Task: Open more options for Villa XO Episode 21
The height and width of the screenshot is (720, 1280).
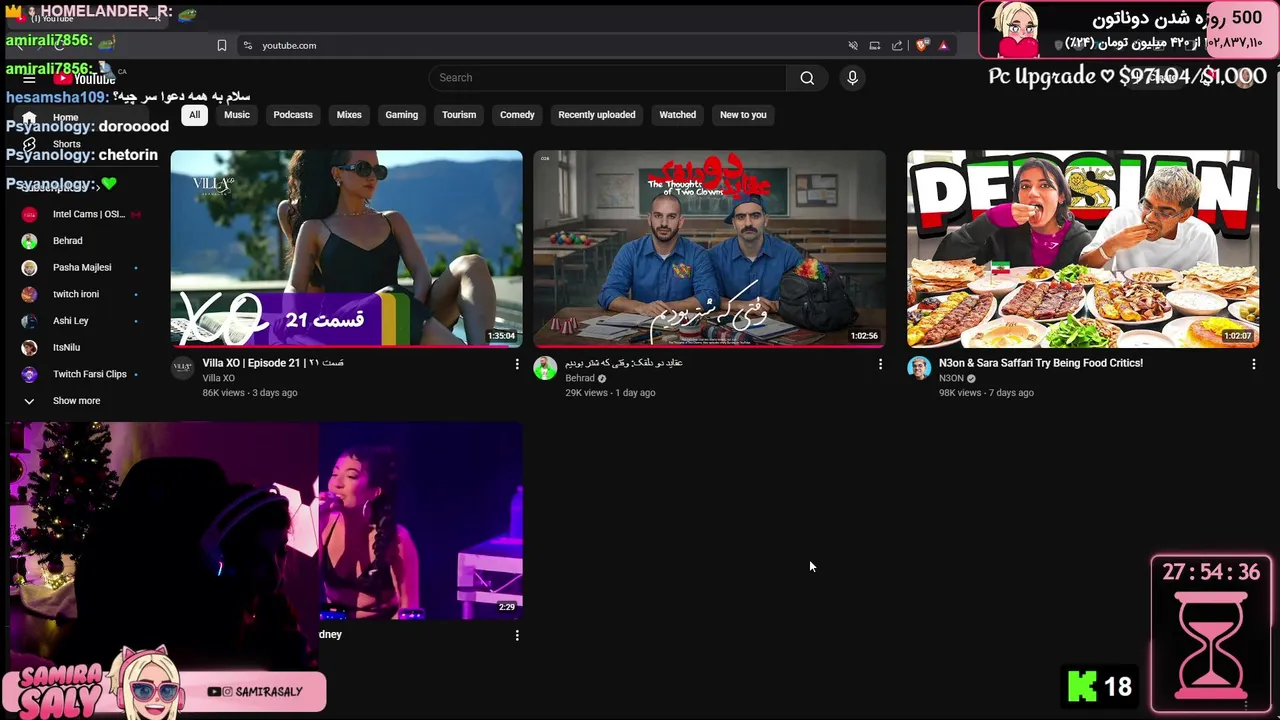Action: [517, 364]
